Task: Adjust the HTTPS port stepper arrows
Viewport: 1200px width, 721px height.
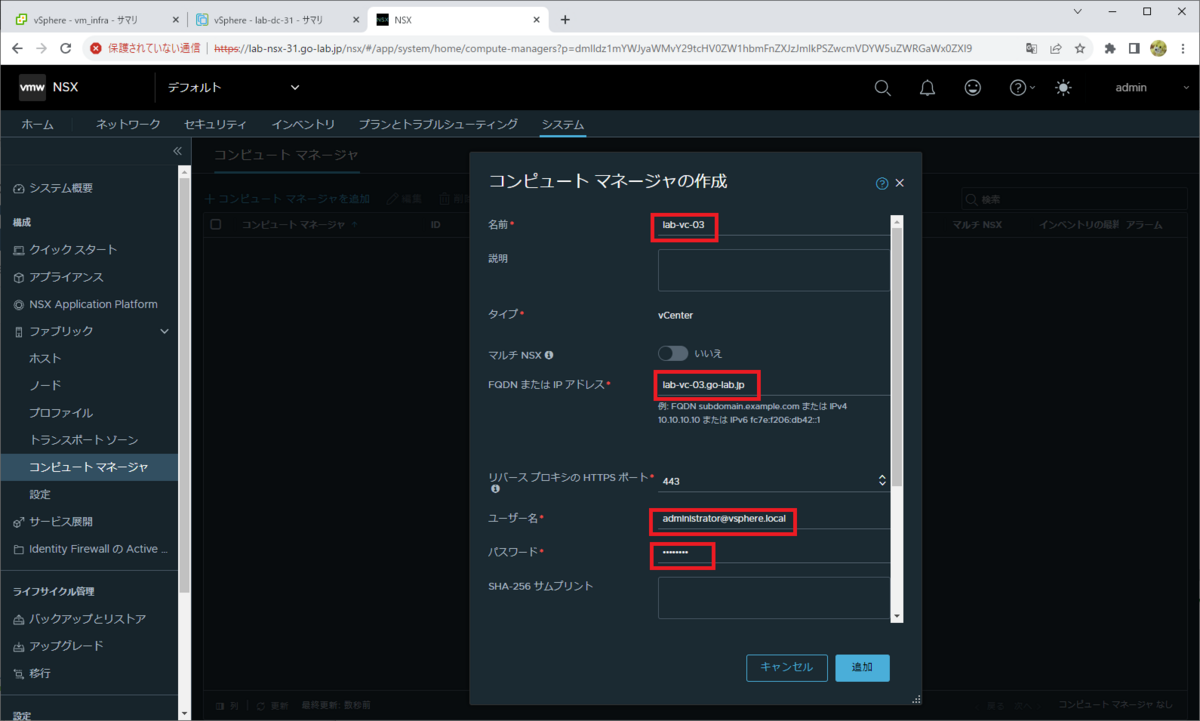Action: (882, 480)
